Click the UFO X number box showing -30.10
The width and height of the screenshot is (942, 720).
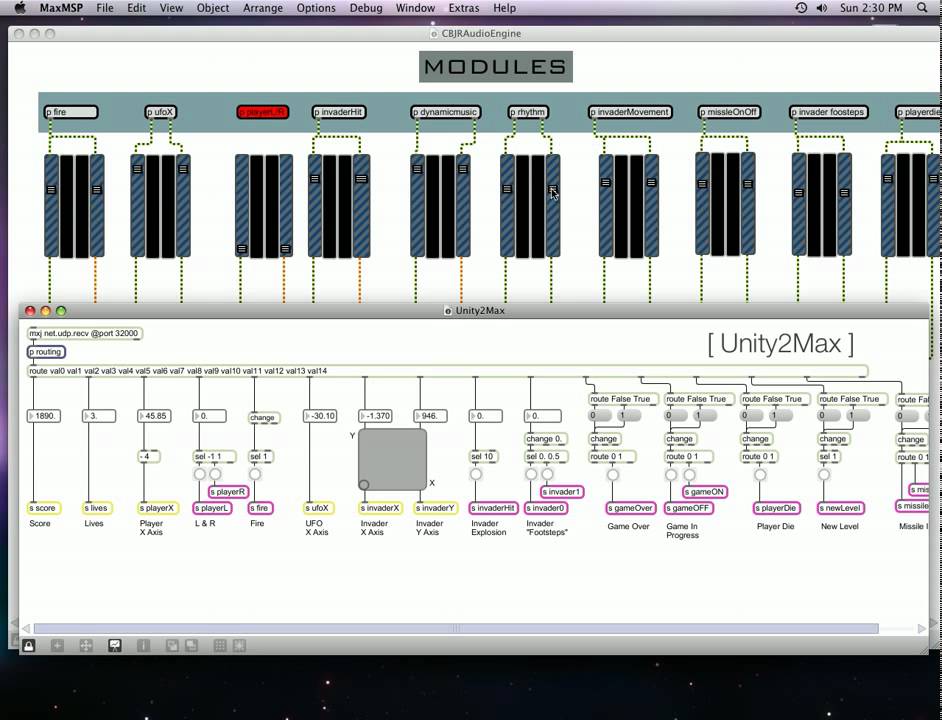(x=320, y=416)
